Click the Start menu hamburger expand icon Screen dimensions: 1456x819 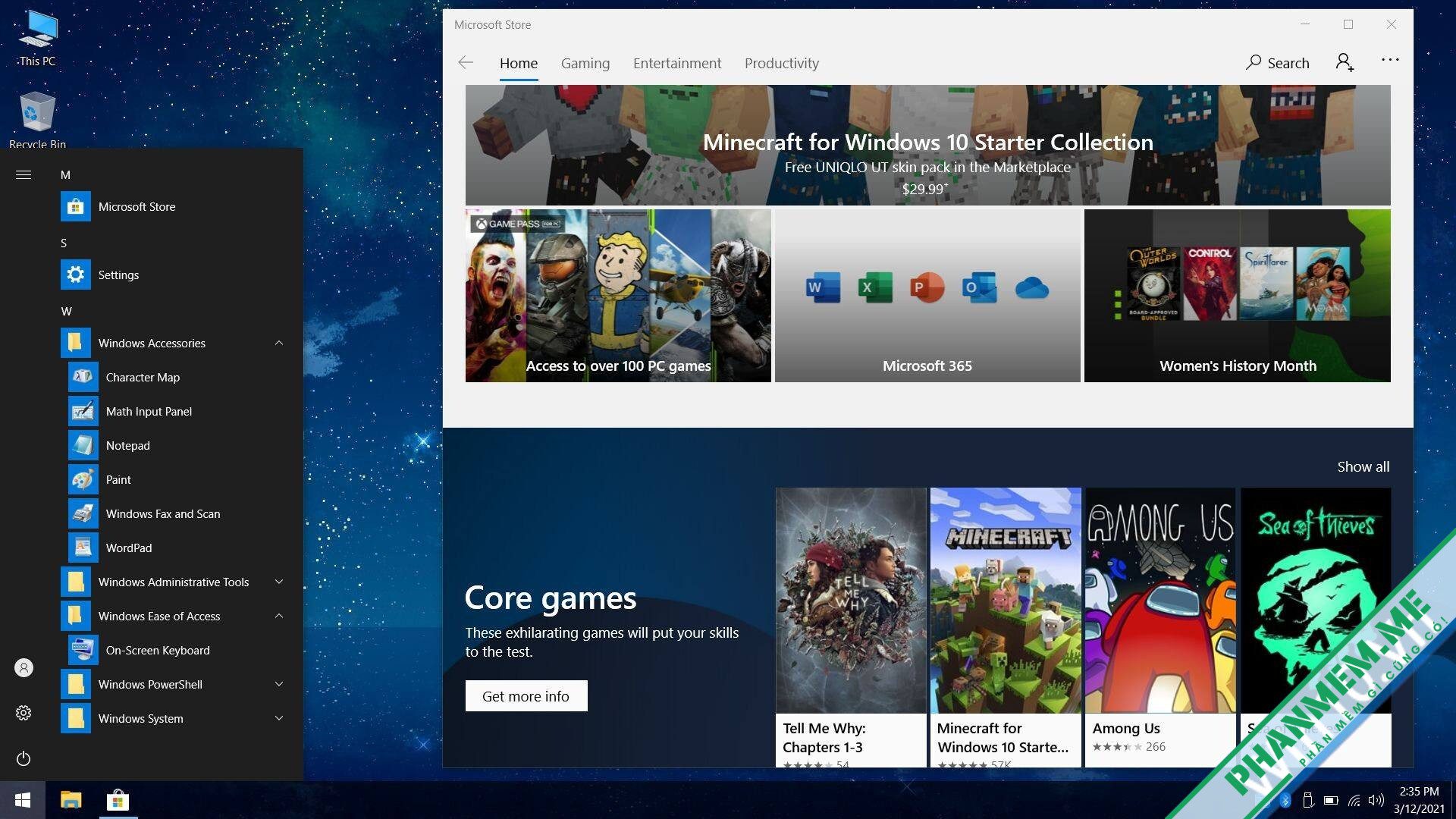point(24,175)
